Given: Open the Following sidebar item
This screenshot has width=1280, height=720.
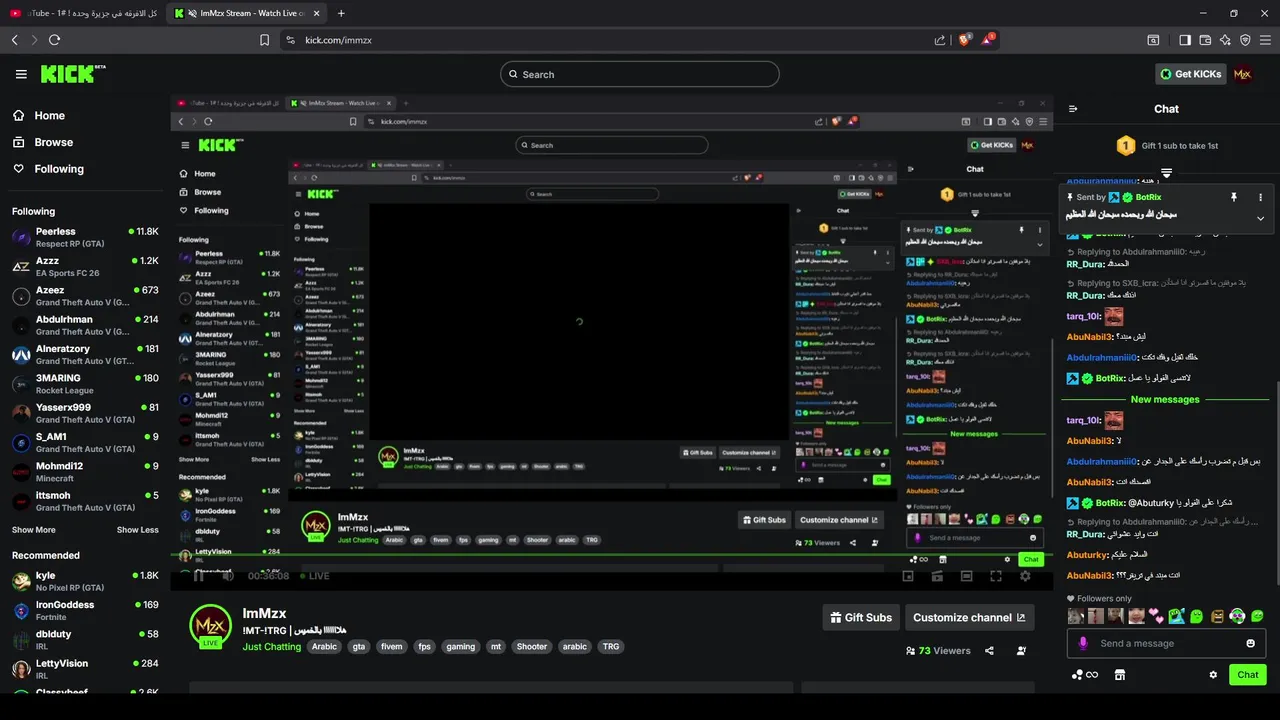Looking at the screenshot, I should click(x=59, y=169).
